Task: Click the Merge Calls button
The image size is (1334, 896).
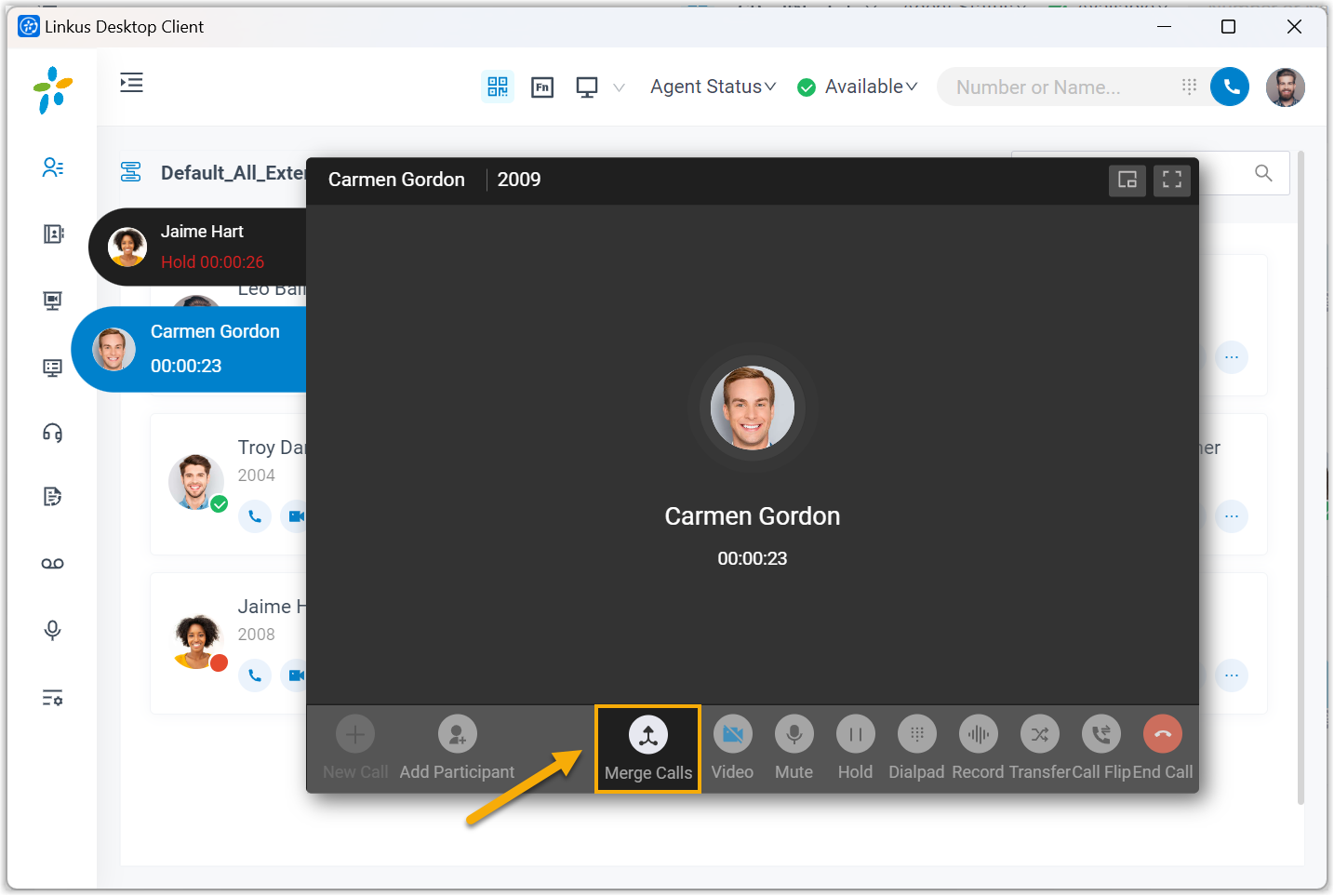Action: point(647,749)
